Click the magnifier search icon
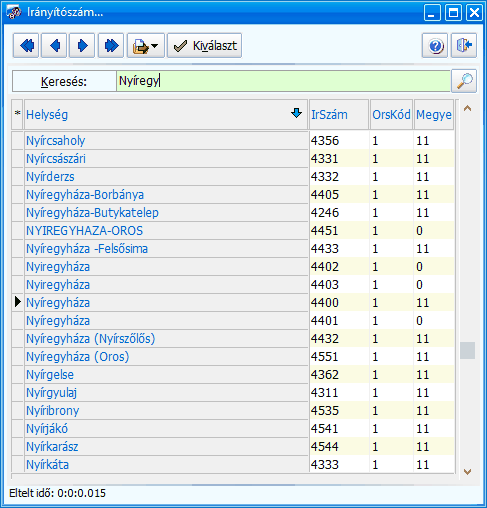Screen dimensions: 487x508 [x=464, y=81]
